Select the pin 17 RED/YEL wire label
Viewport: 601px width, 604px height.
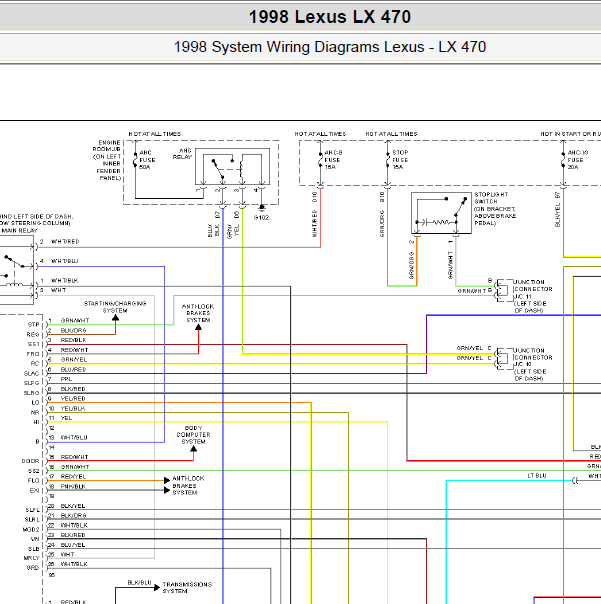pyautogui.click(x=73, y=476)
